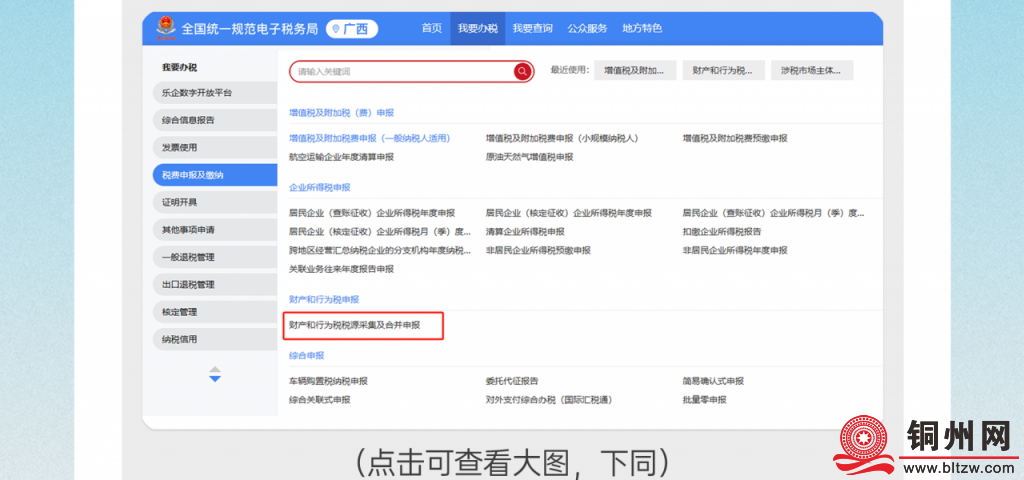Click 清算企业所得税申报 link
The height and width of the screenshot is (480, 1024).
[525, 231]
